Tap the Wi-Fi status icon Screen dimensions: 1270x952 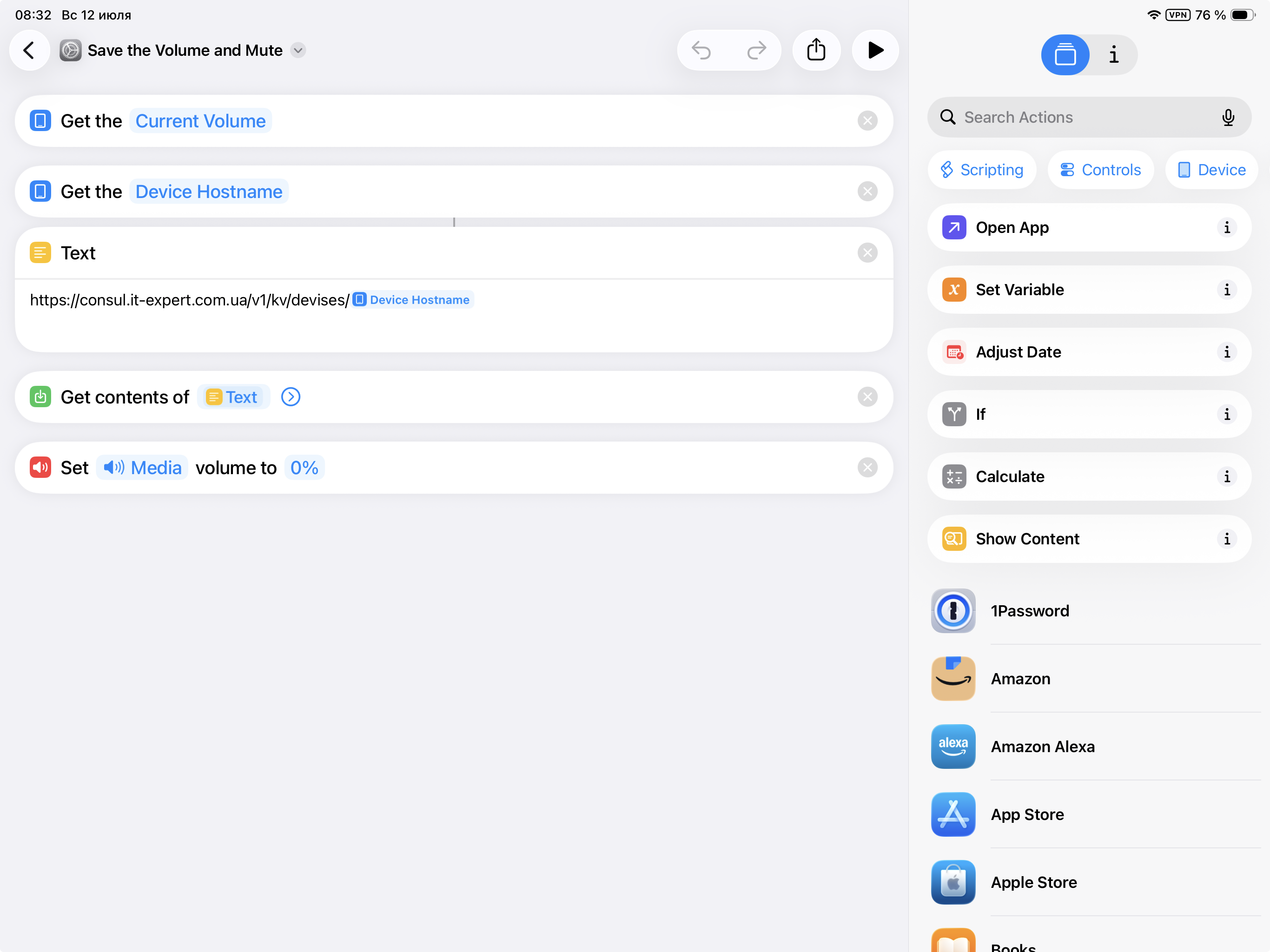[1153, 15]
